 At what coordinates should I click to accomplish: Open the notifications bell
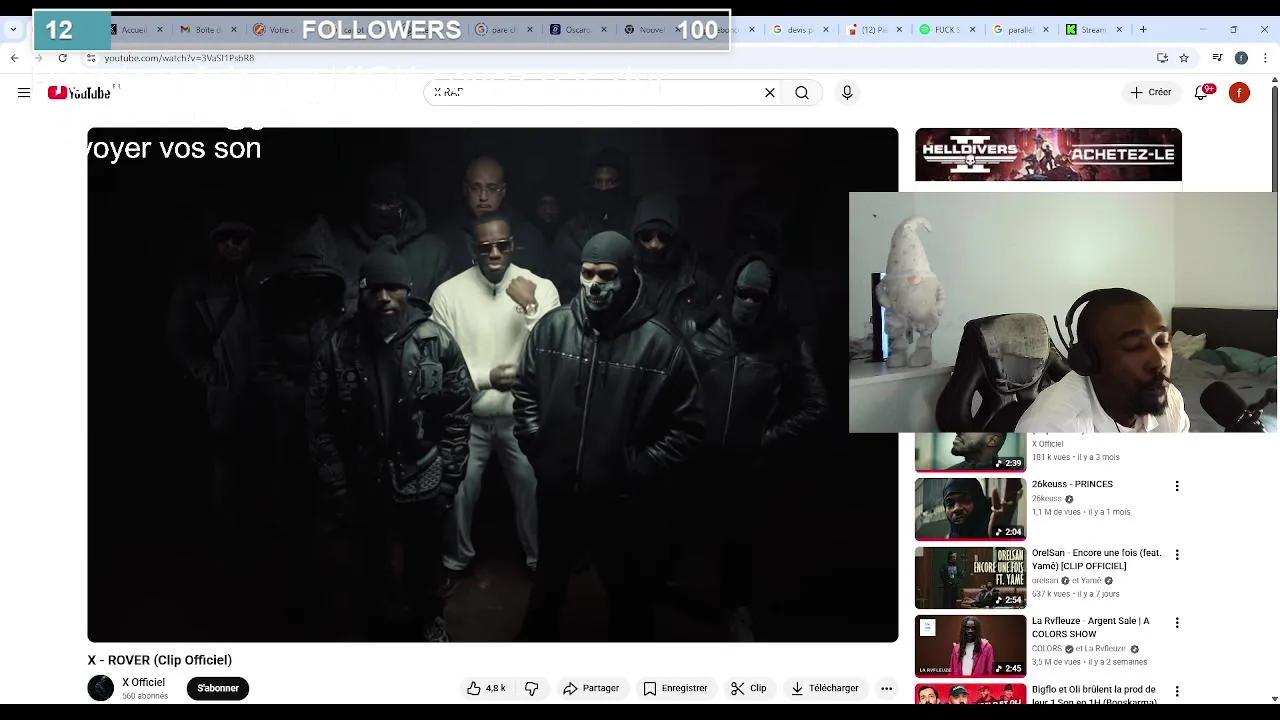(x=1202, y=93)
